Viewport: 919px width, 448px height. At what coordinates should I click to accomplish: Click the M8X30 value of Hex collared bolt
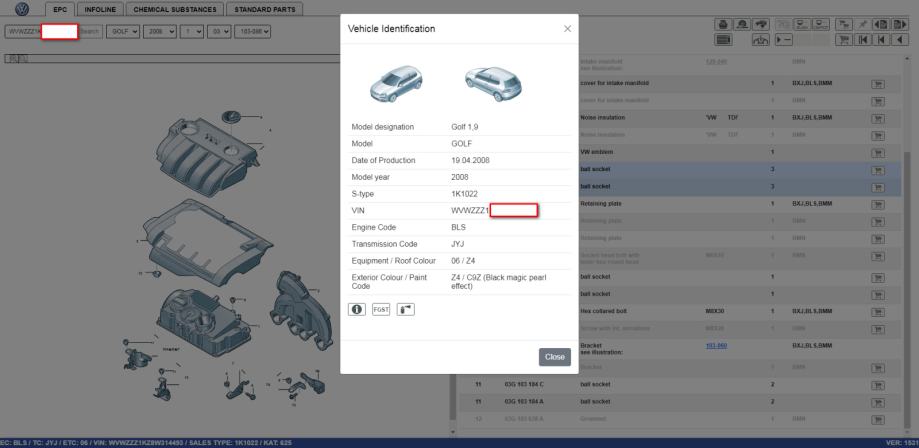[715, 311]
